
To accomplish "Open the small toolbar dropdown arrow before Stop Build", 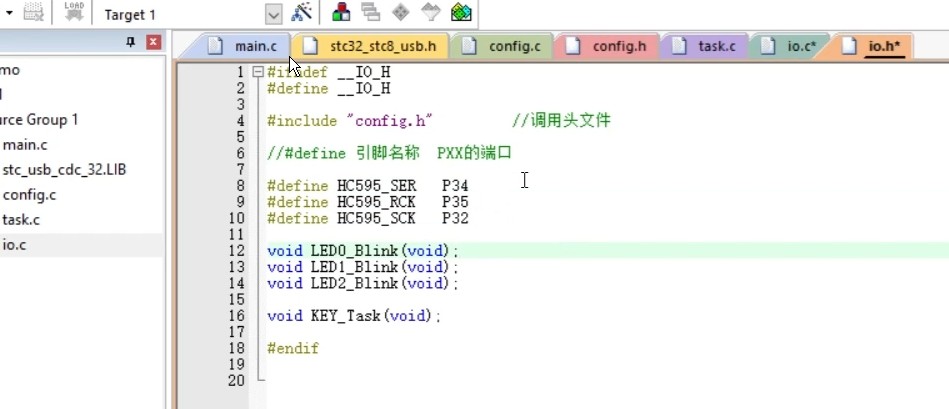I will [9, 13].
